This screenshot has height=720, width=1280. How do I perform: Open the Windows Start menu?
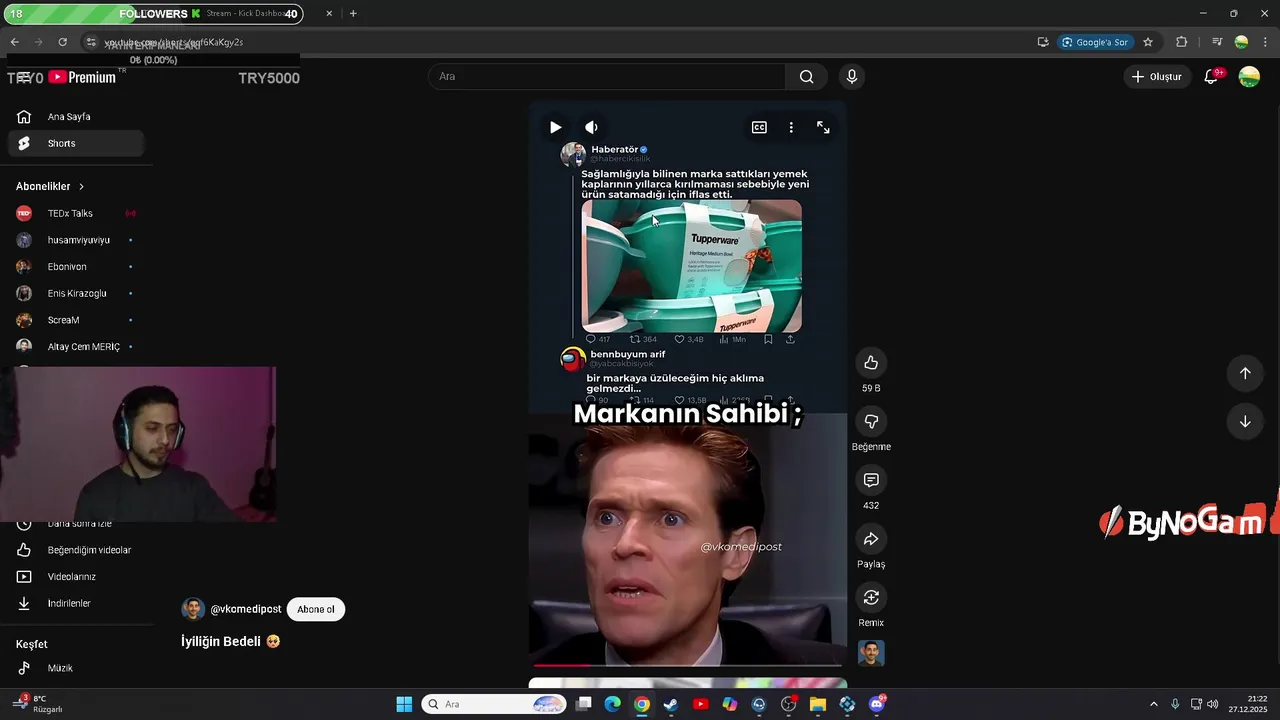(404, 704)
